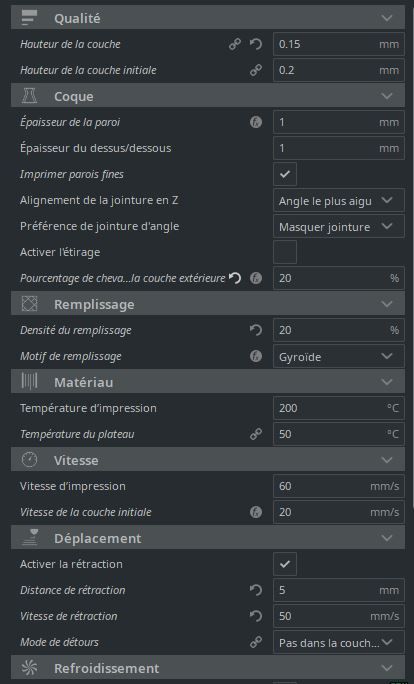
Task: Open the Motif de remplissage Gyroïde dropdown
Action: pyautogui.click(x=339, y=356)
